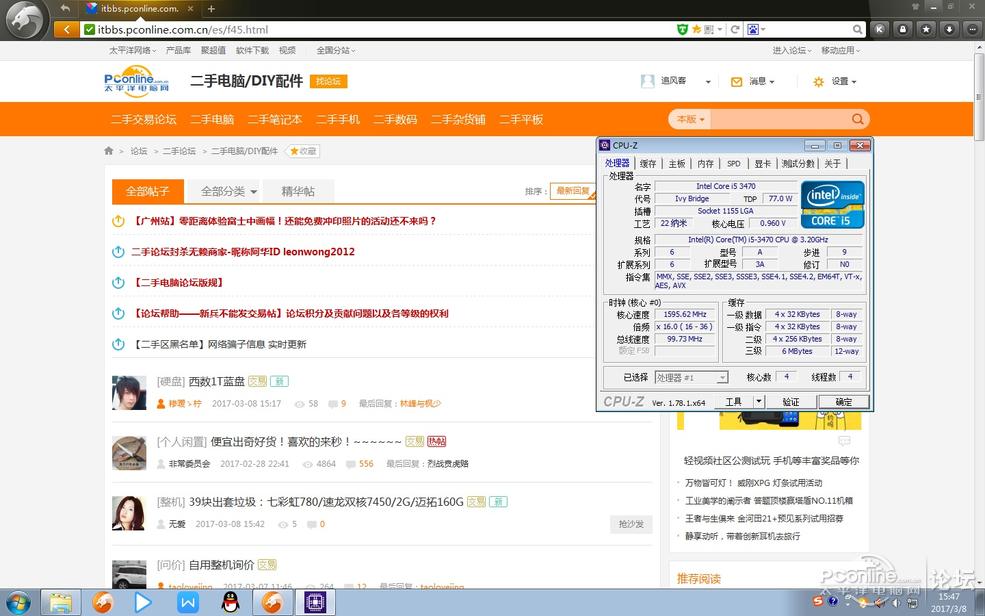Open downloads via the arrow toolbar button
This screenshot has height=616, width=985.
pyautogui.click(x=949, y=29)
